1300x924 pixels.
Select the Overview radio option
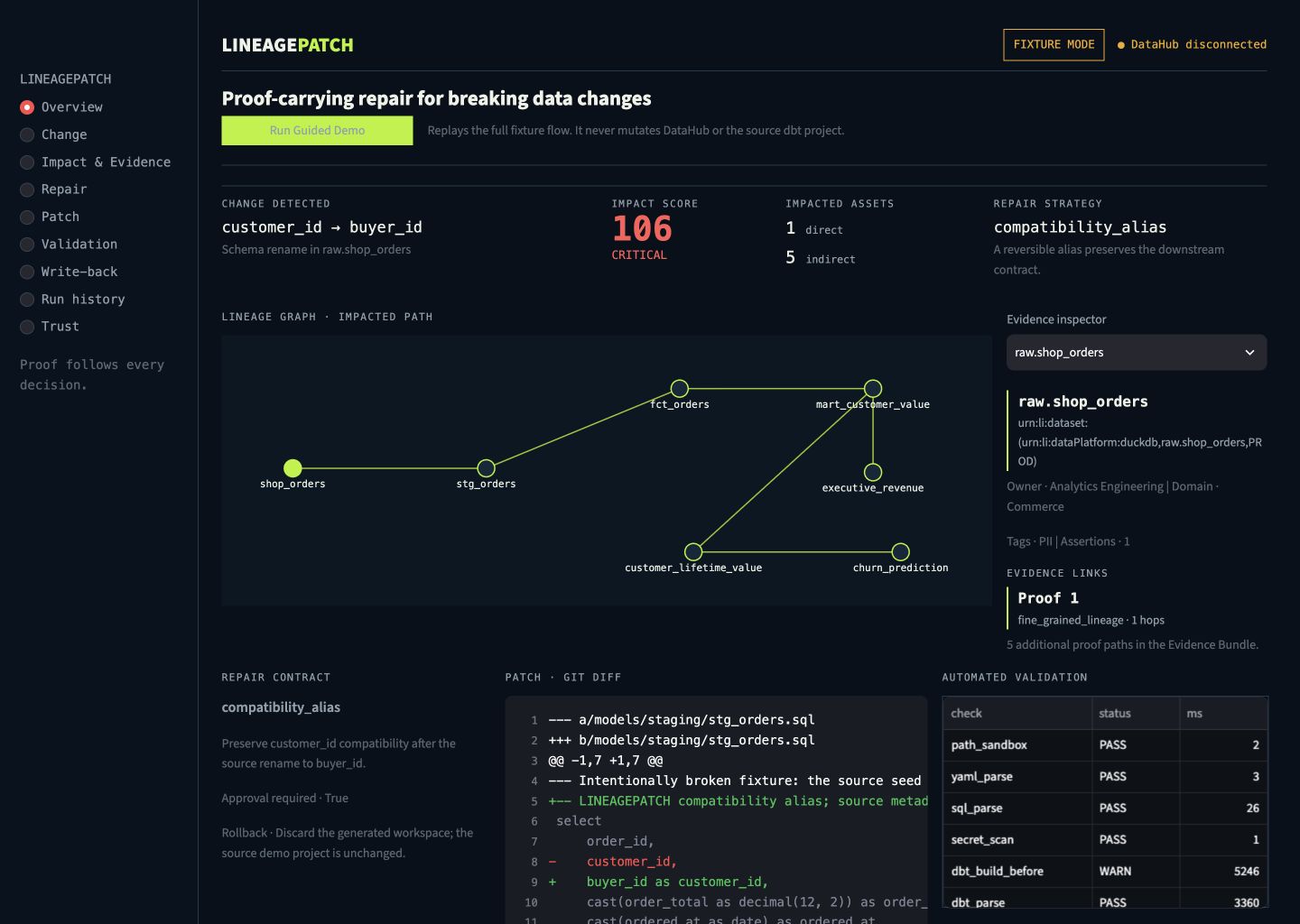[61, 107]
